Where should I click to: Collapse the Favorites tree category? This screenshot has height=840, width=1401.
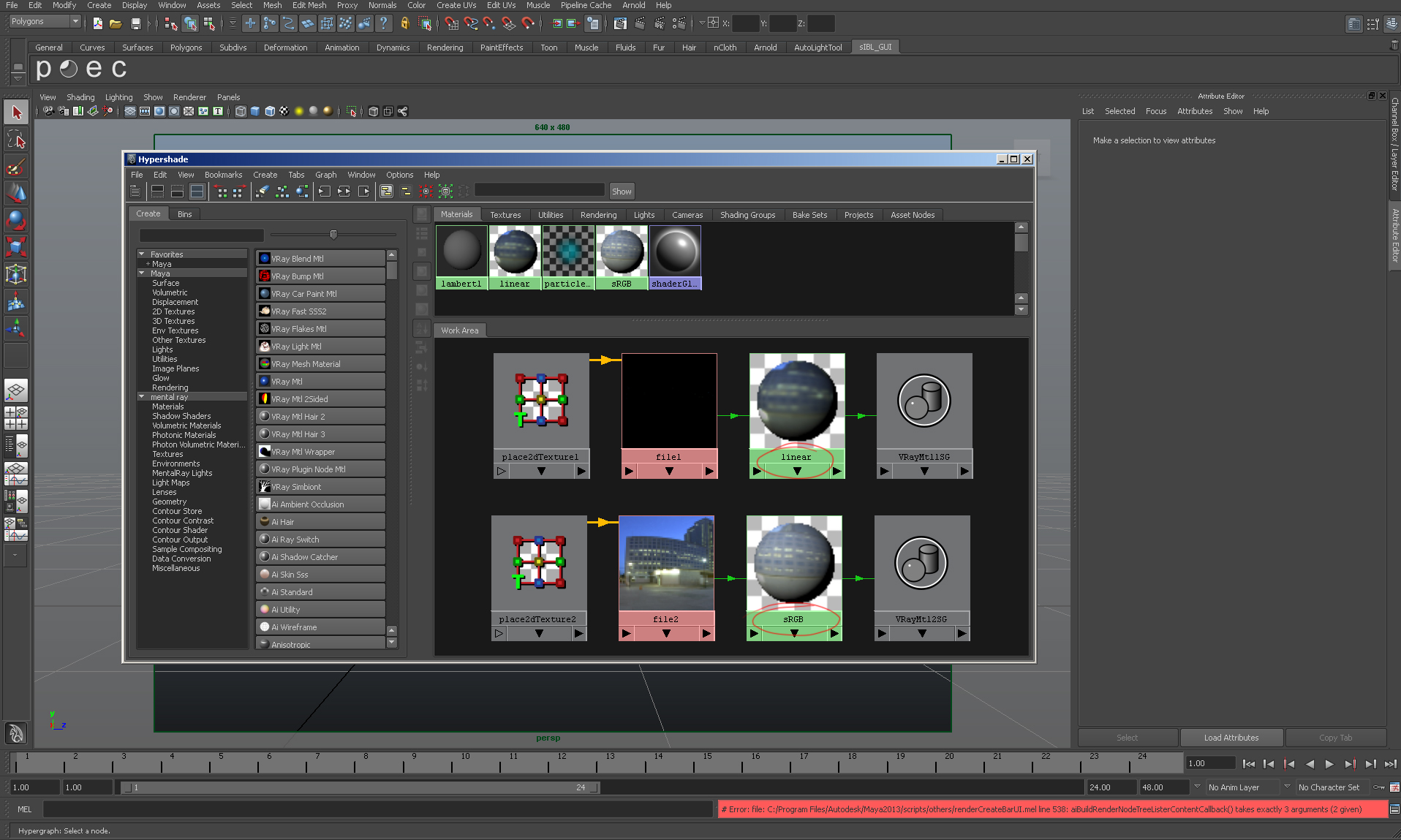click(x=141, y=254)
